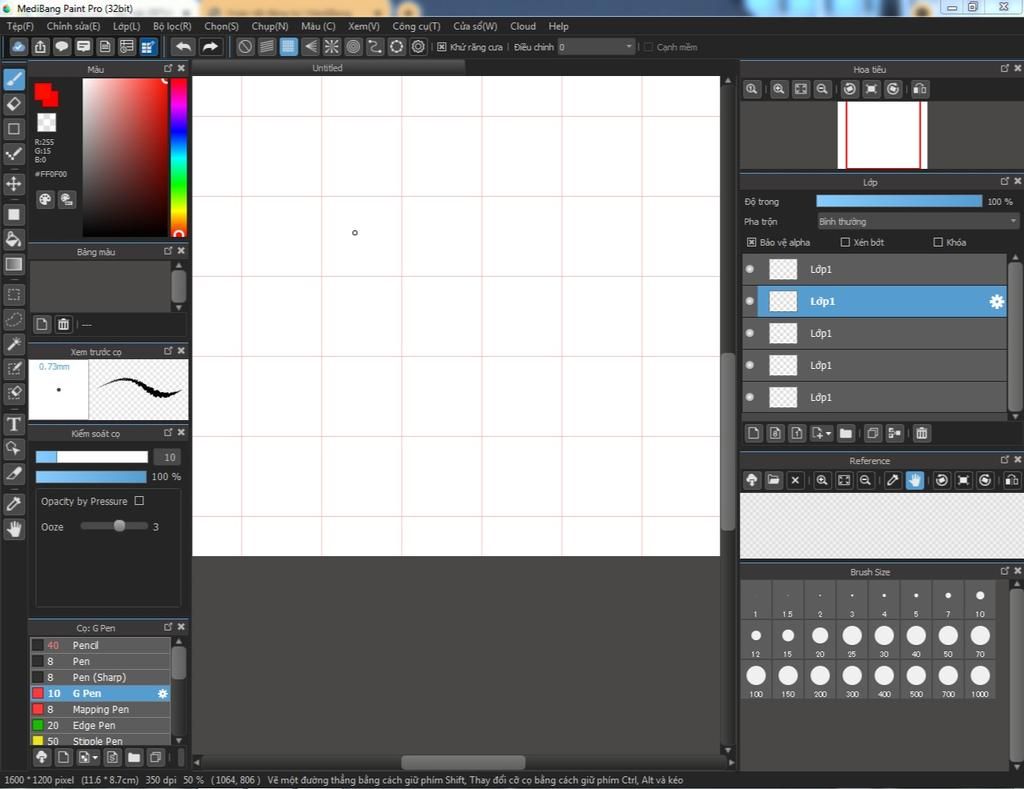This screenshot has height=789, width=1024.
Task: Select the Eraser tool in left toolbar
Action: 14,104
